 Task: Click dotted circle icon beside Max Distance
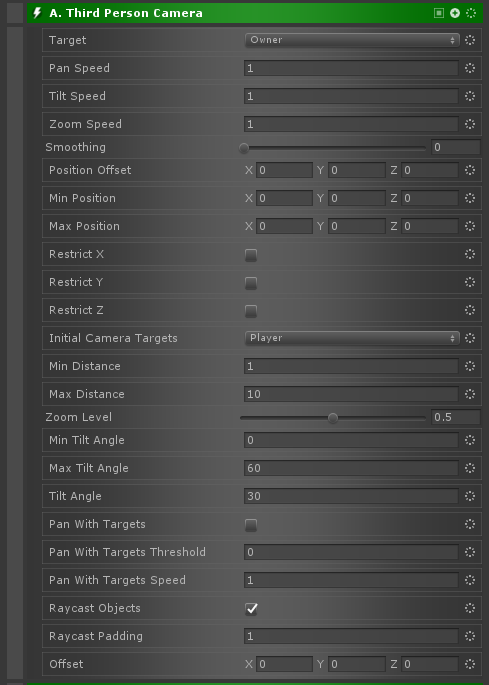470,394
